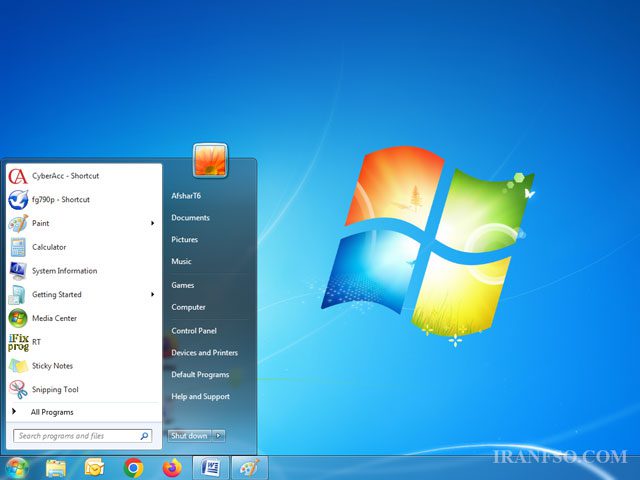The height and width of the screenshot is (480, 640).
Task: Open Games explorer
Action: pyautogui.click(x=182, y=285)
